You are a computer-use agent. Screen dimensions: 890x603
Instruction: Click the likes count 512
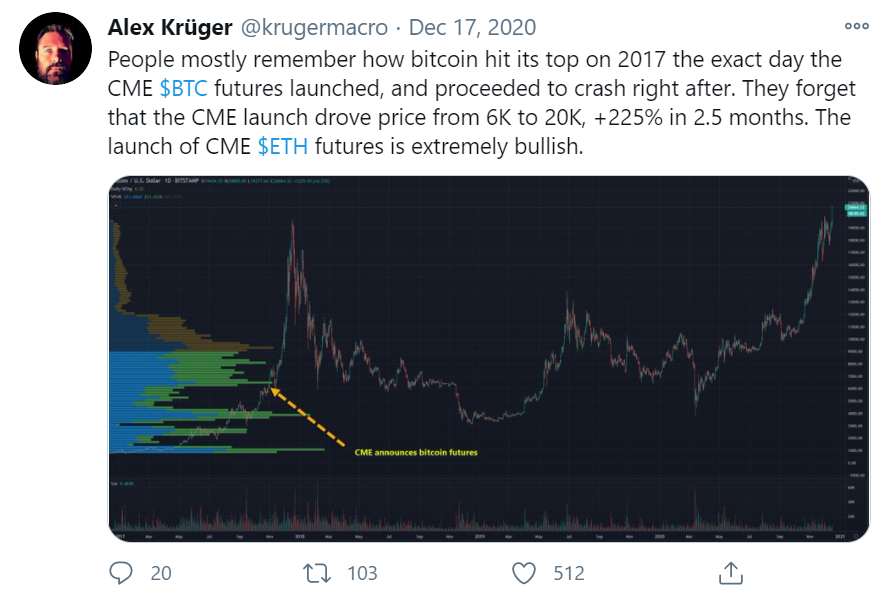[569, 573]
